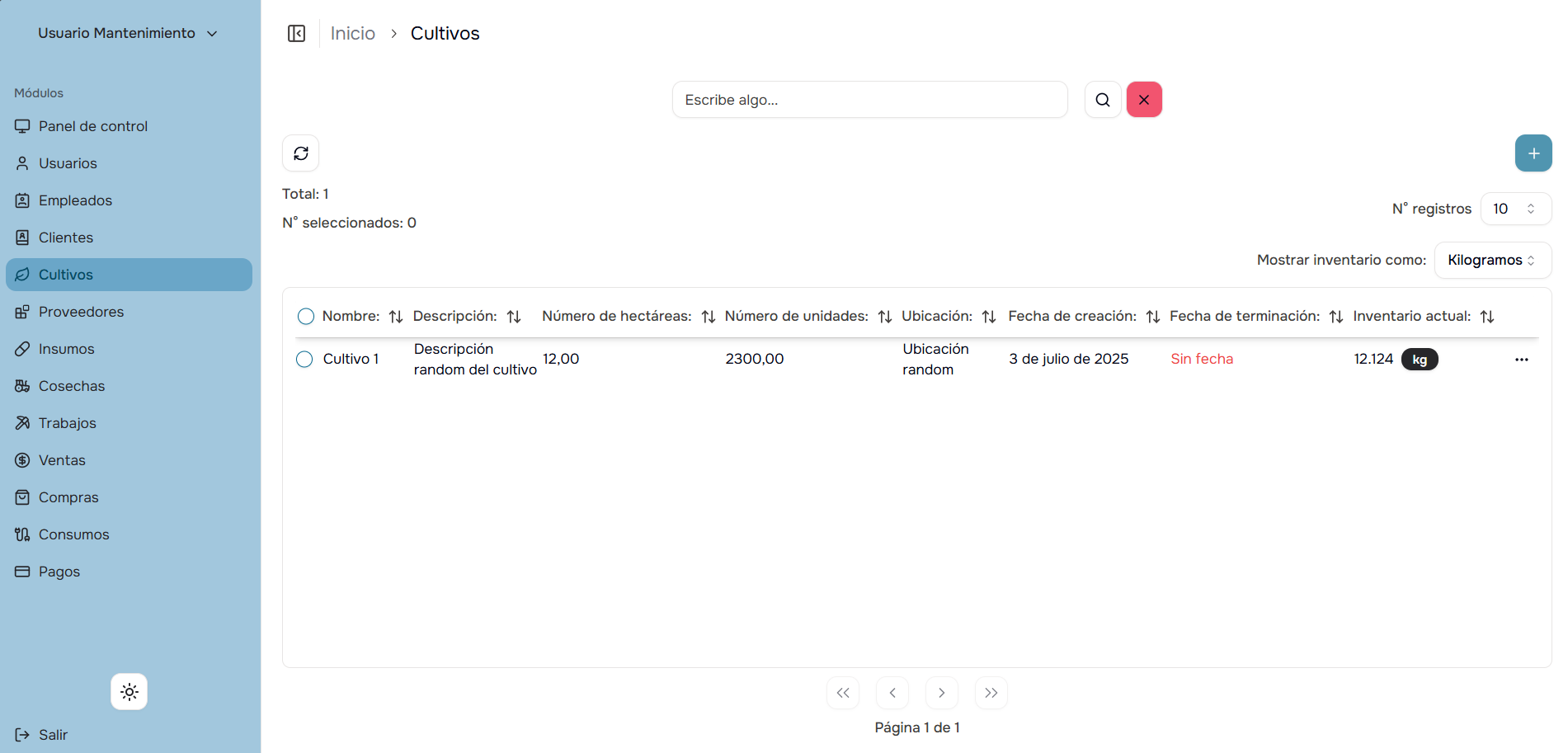
Task: Click Inicio breadcrumb link
Action: pos(352,33)
